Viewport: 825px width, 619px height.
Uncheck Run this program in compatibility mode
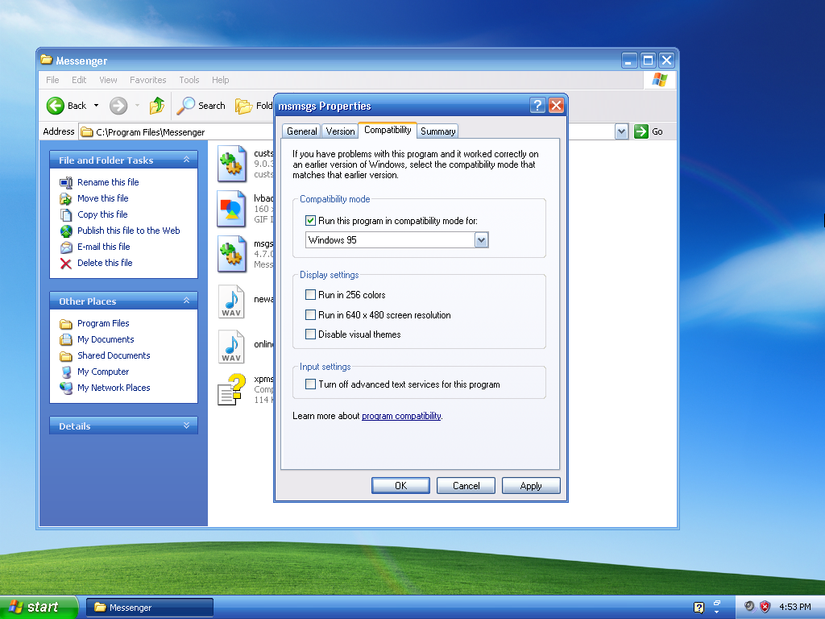pyautogui.click(x=310, y=220)
